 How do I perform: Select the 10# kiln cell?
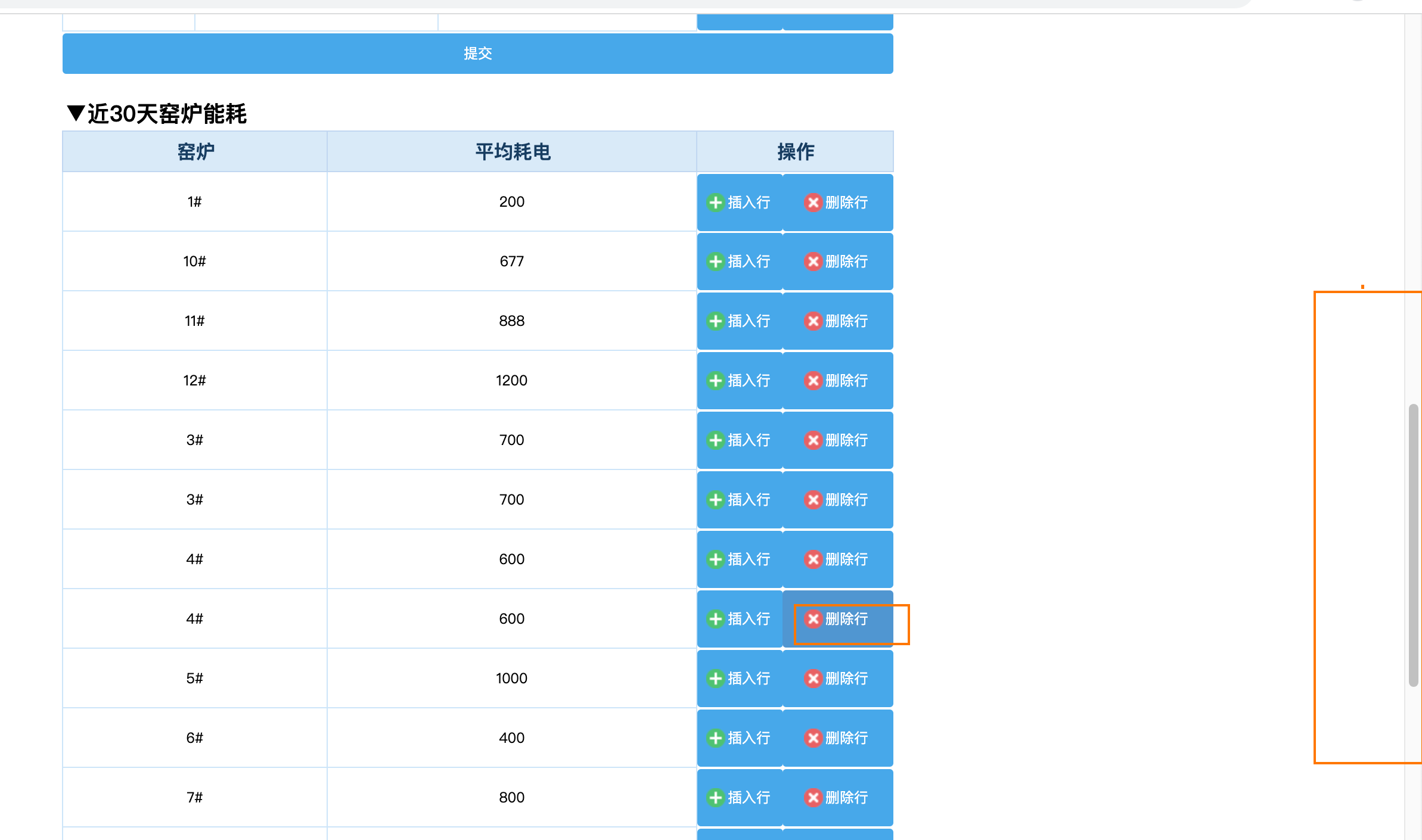tap(195, 262)
